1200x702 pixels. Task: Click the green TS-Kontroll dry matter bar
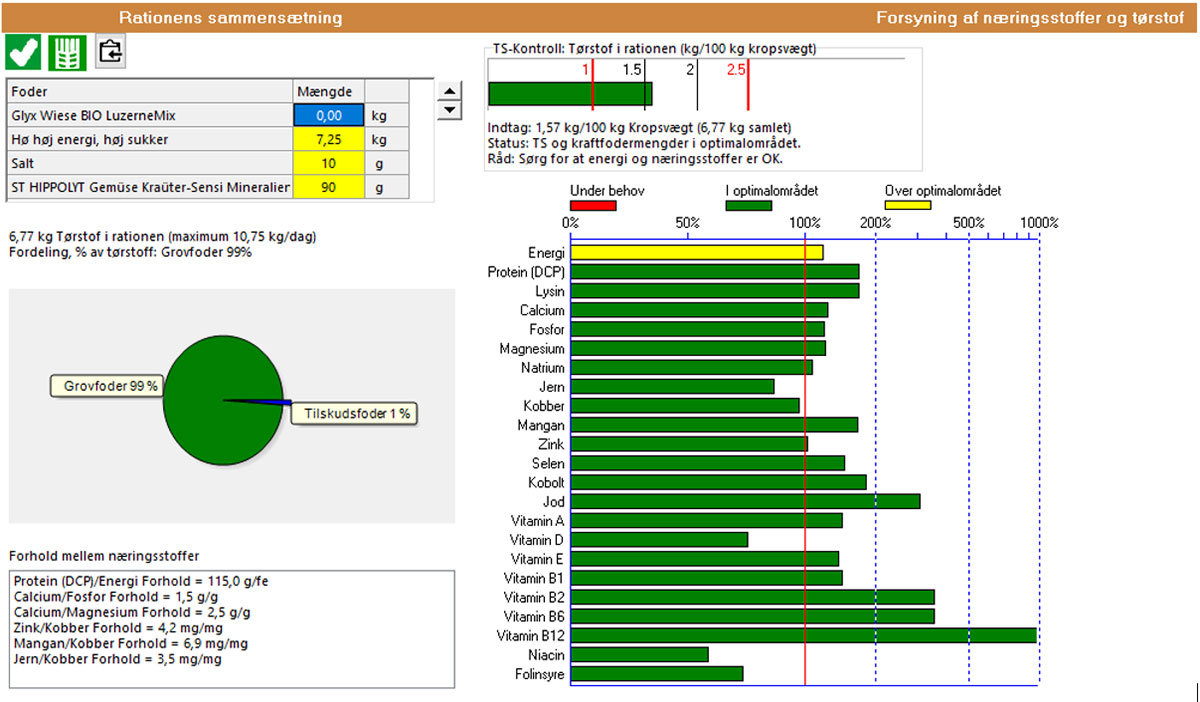click(569, 94)
